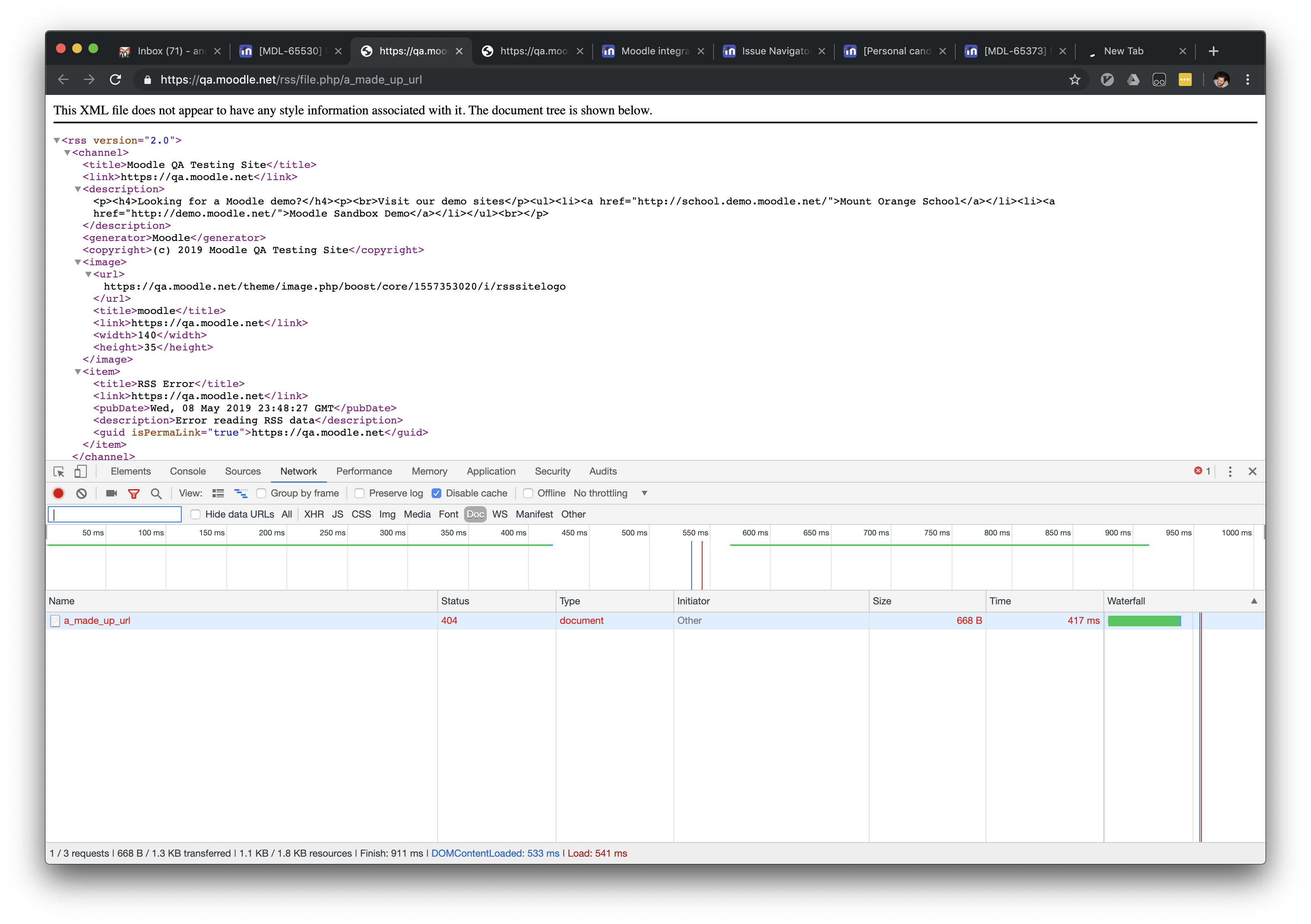Click the square extension icon in the toolbar
The image size is (1311, 924).
point(1159,80)
